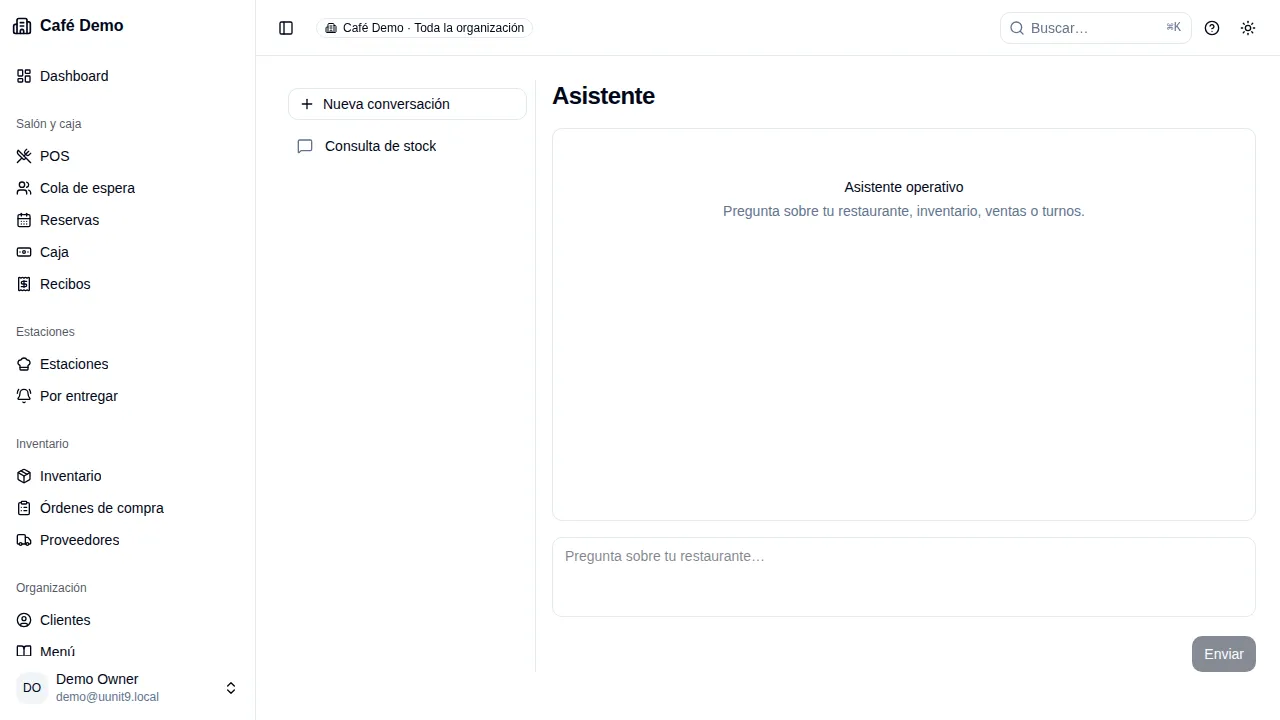
Task: Click the Caja cash icon
Action: pos(24,252)
